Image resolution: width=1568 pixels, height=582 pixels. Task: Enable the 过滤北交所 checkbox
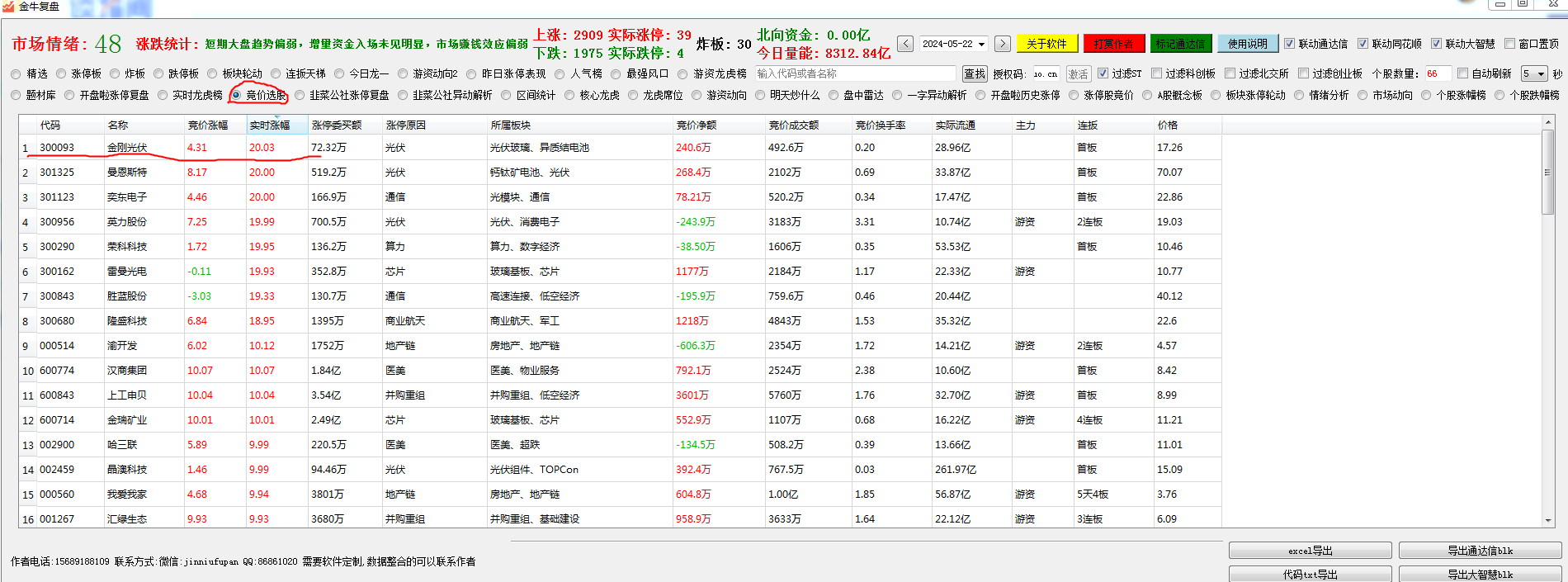click(x=1230, y=73)
